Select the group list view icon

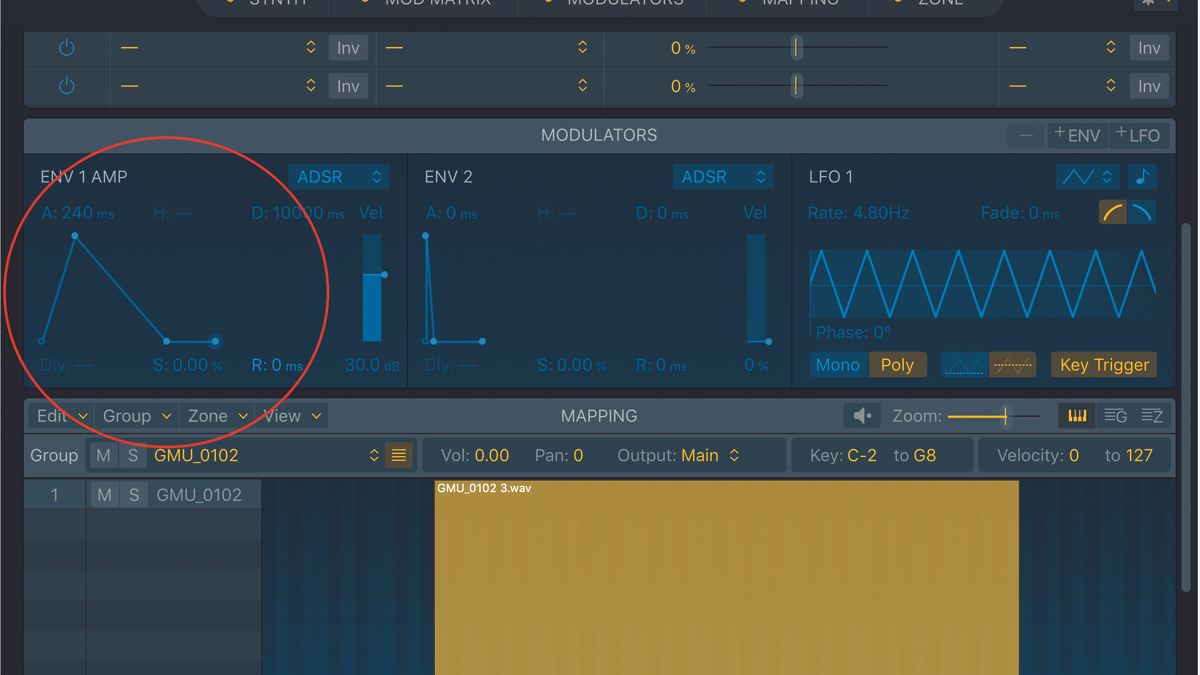click(1114, 415)
